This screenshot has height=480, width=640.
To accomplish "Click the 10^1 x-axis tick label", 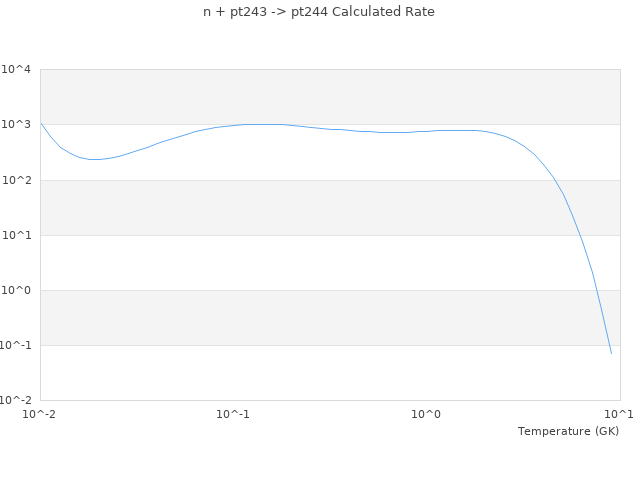I will tap(618, 413).
